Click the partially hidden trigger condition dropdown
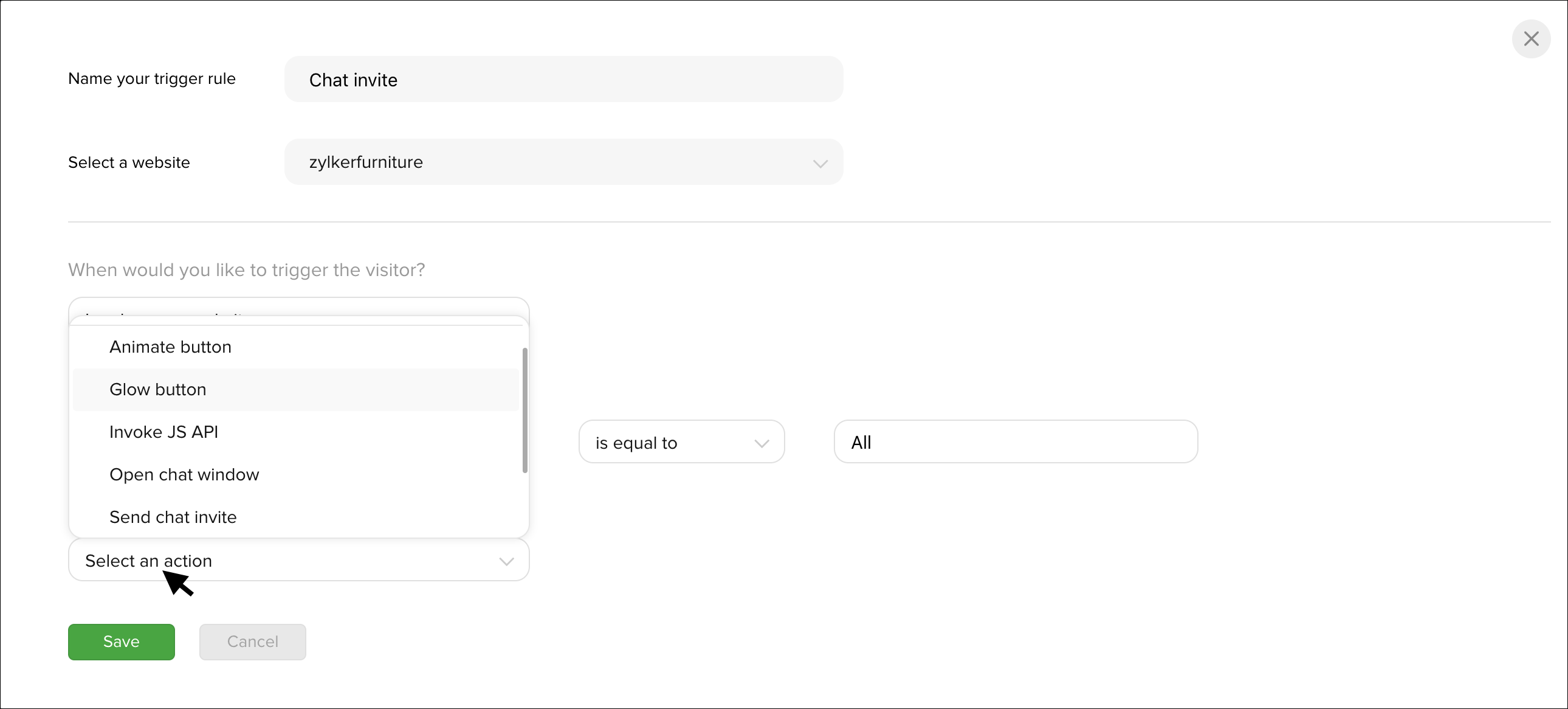Viewport: 1568px width, 709px height. coord(298,307)
